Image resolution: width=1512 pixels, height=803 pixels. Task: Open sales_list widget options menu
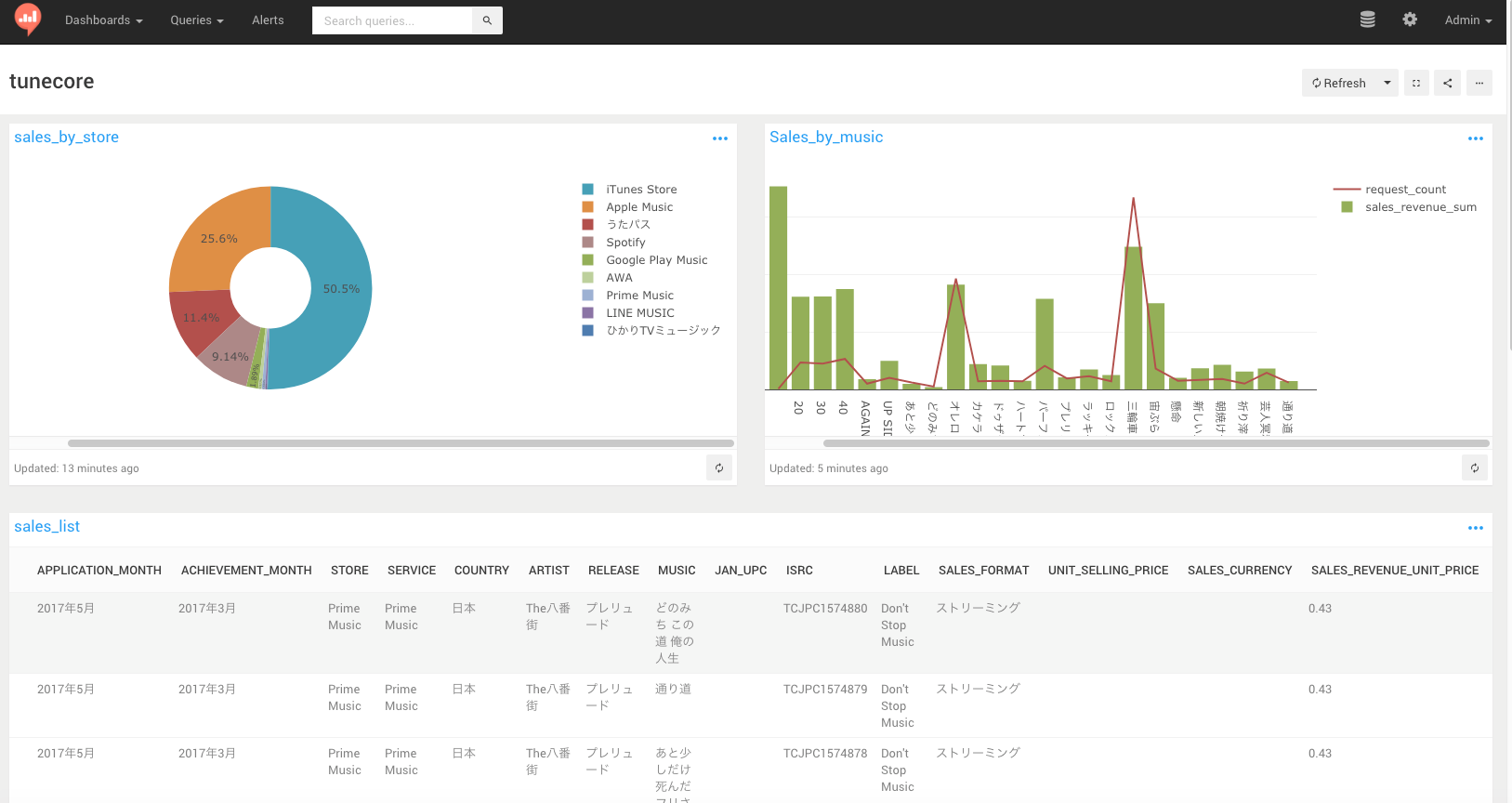pos(1476,528)
